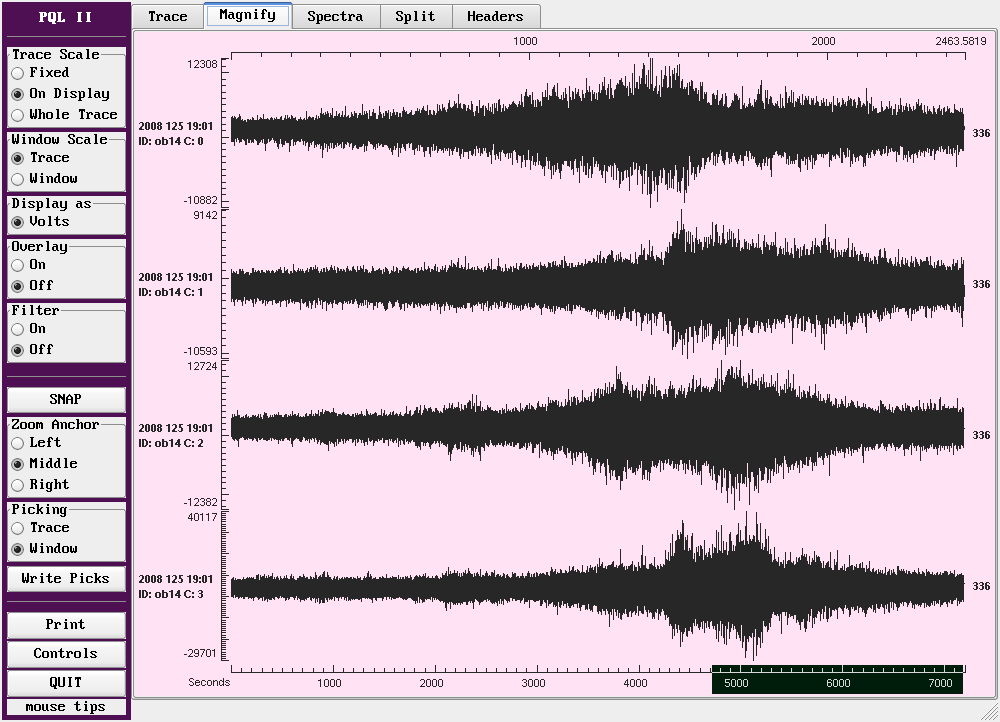
Task: Choose Whole Trace scale radio button
Action: click(x=18, y=115)
